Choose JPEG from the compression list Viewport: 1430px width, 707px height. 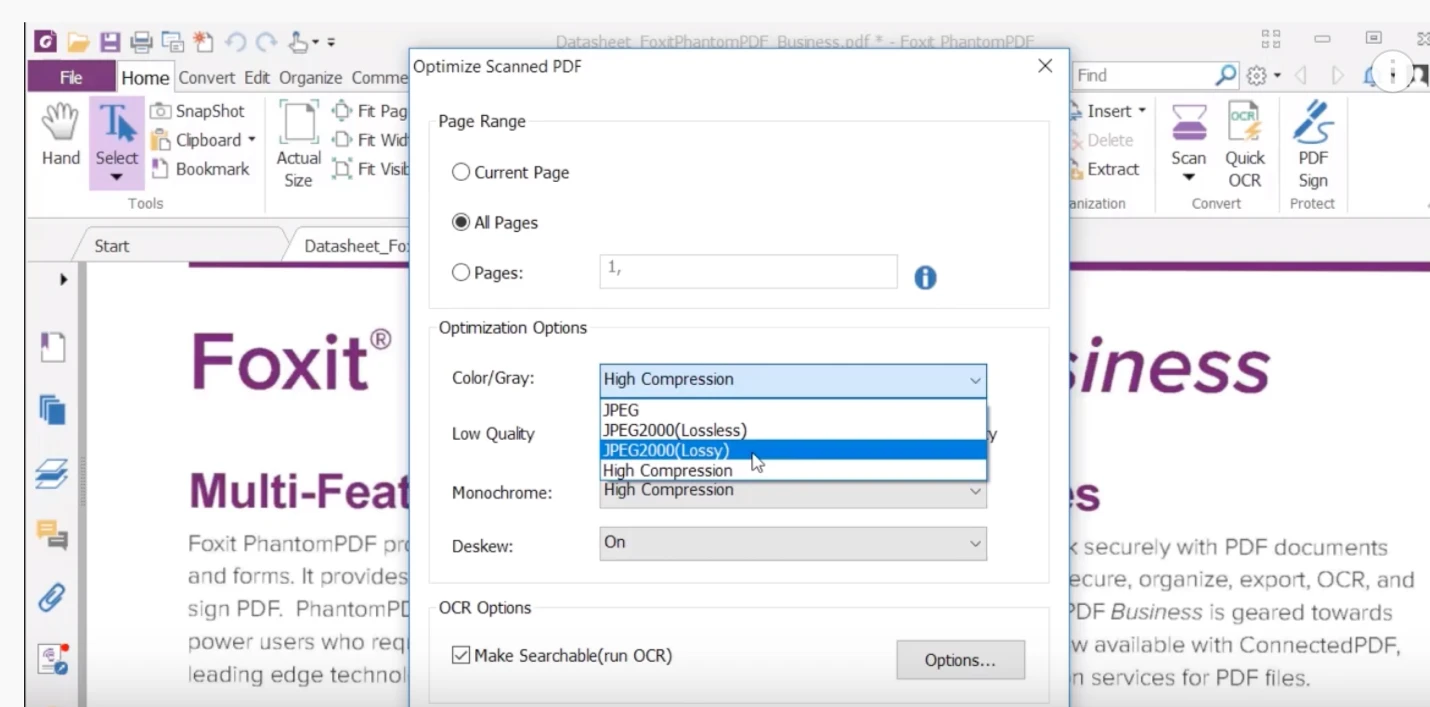coord(792,410)
